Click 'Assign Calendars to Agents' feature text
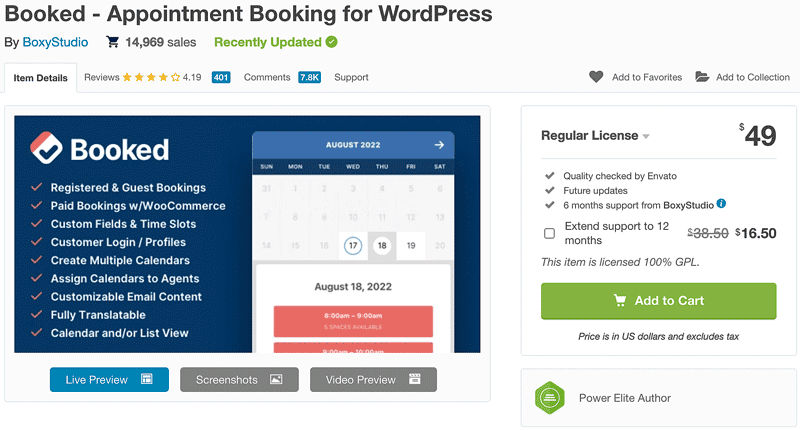The width and height of the screenshot is (800, 430). pos(124,279)
